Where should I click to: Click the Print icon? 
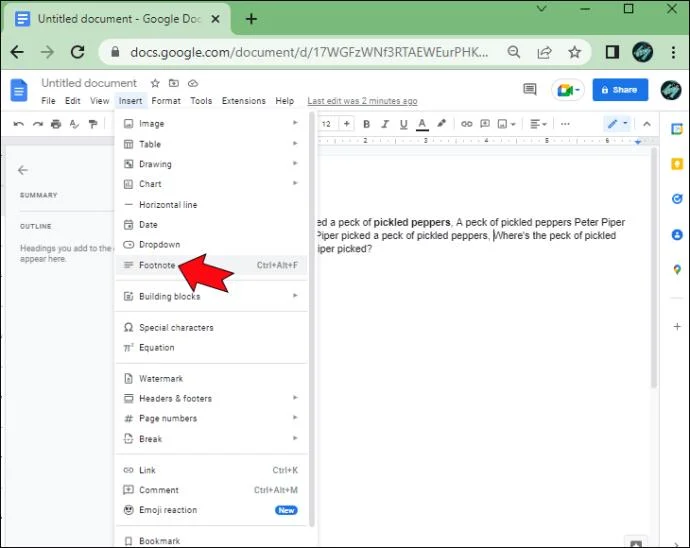point(56,124)
